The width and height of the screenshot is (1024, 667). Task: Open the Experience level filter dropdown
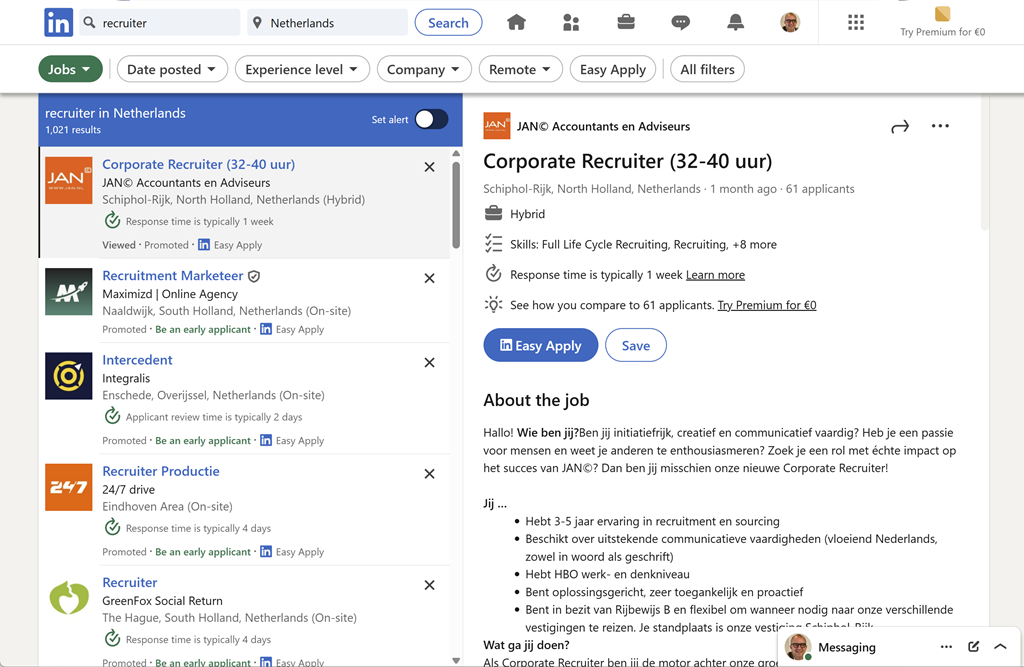[x=302, y=69]
